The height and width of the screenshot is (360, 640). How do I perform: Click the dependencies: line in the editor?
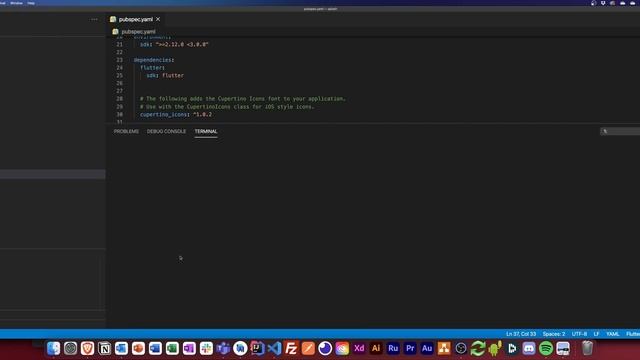pyautogui.click(x=154, y=60)
